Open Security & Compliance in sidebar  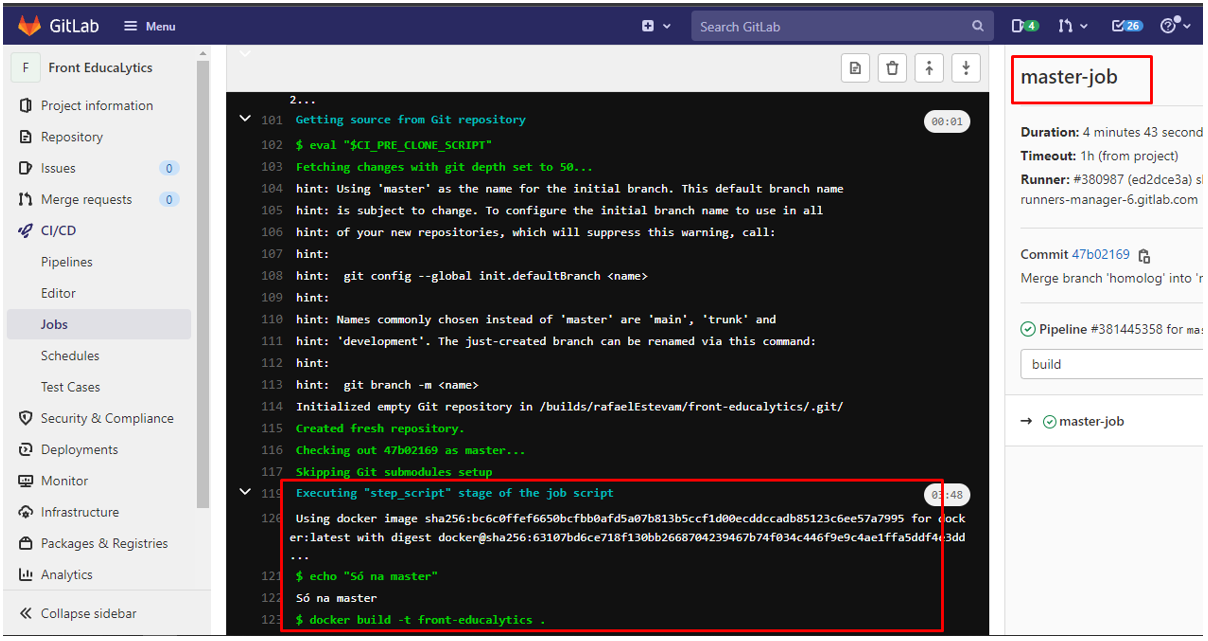107,418
